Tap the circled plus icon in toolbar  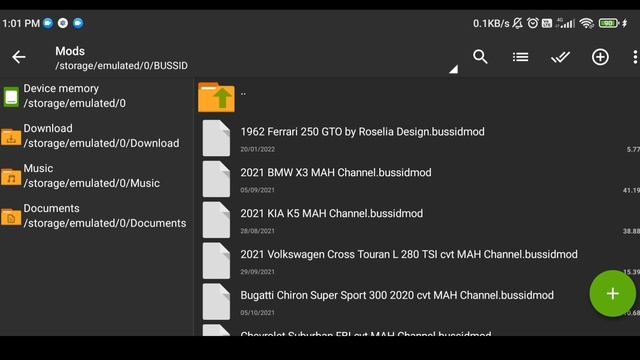coord(600,57)
